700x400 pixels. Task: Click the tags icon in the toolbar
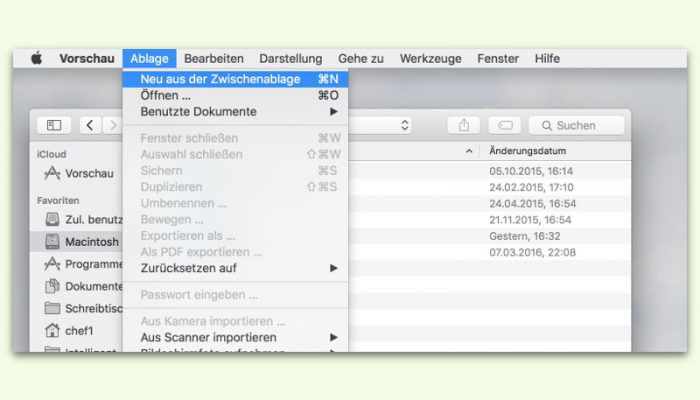tap(505, 125)
